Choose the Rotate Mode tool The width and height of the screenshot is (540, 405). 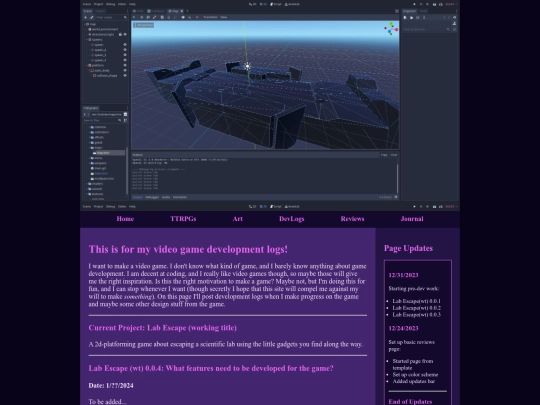point(148,17)
